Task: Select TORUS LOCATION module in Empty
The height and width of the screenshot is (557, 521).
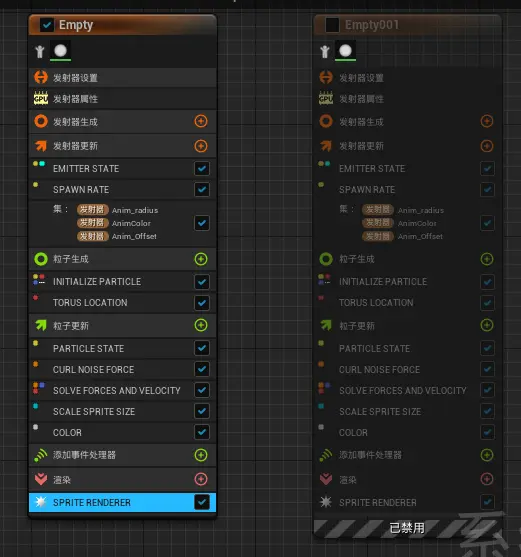Action: point(123,303)
